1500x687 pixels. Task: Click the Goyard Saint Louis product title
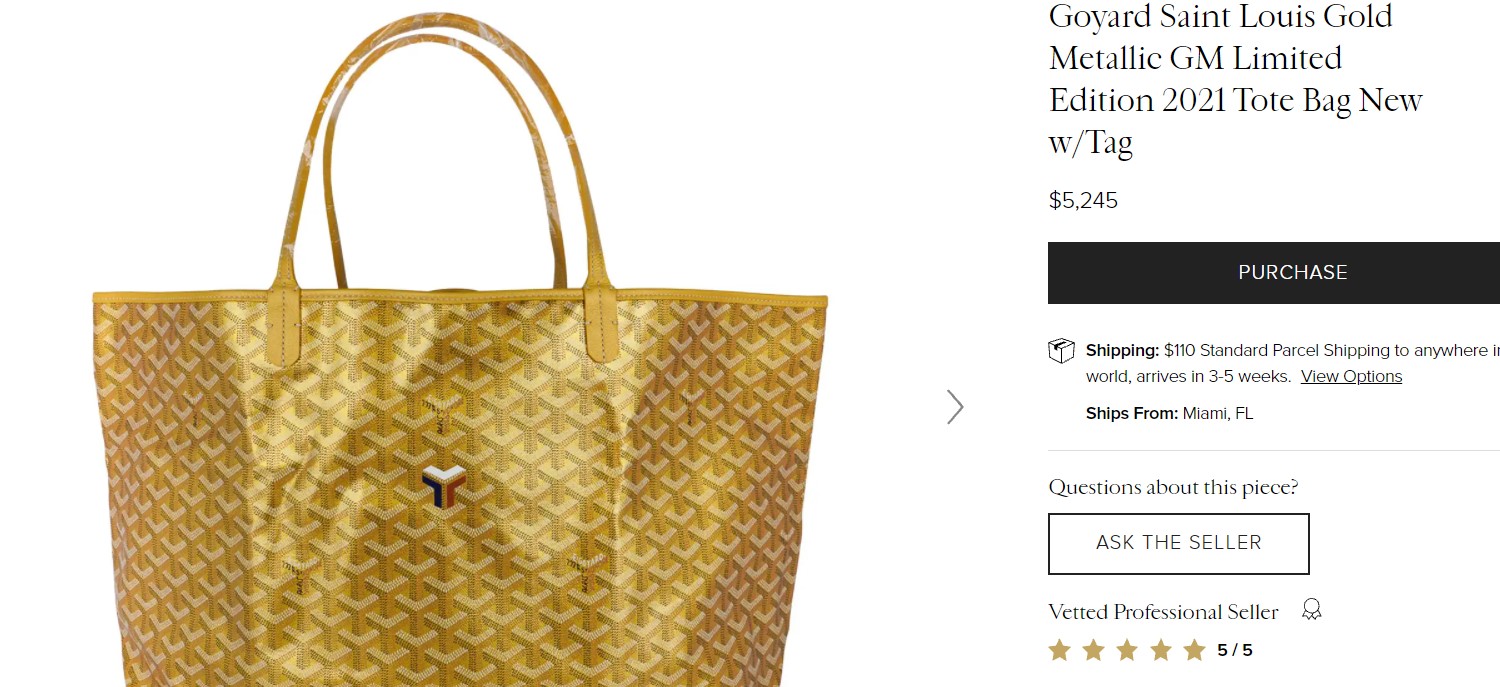pos(1236,80)
